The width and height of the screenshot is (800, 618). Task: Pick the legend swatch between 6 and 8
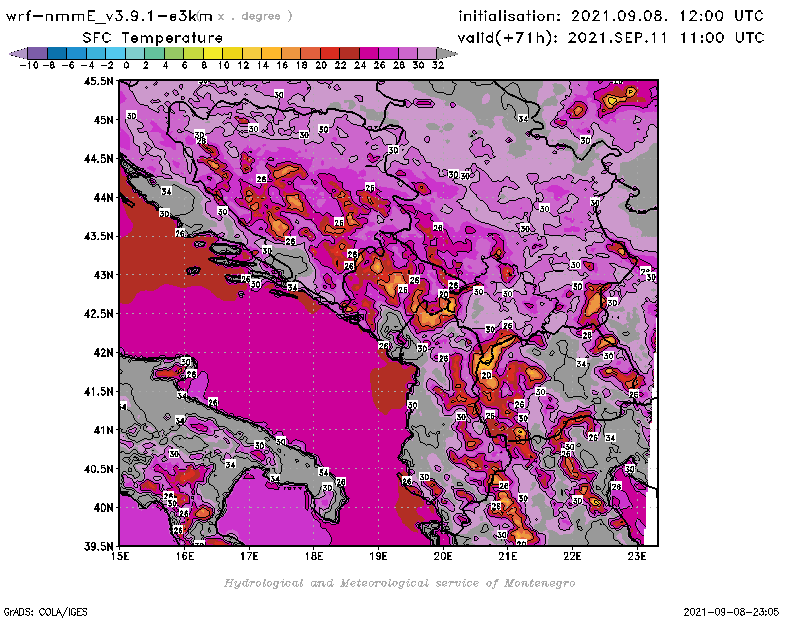193,53
